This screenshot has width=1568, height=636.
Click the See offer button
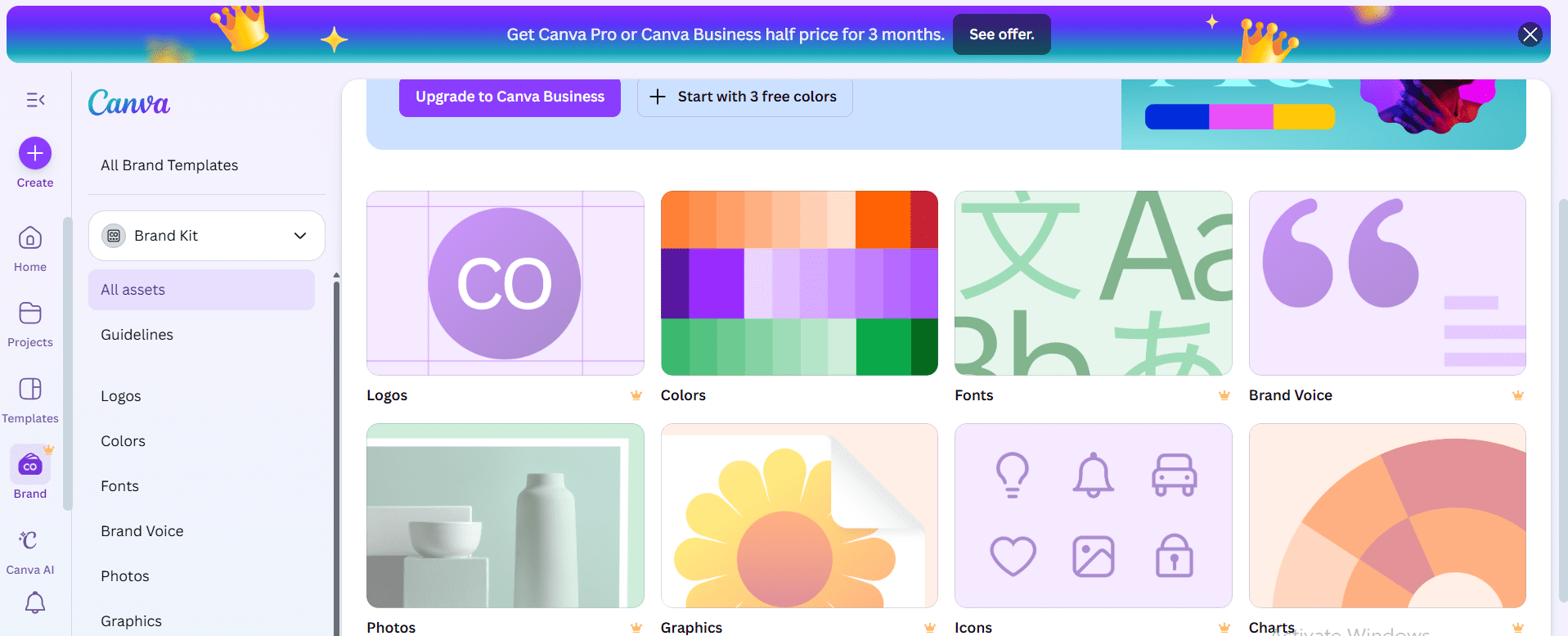1001,34
